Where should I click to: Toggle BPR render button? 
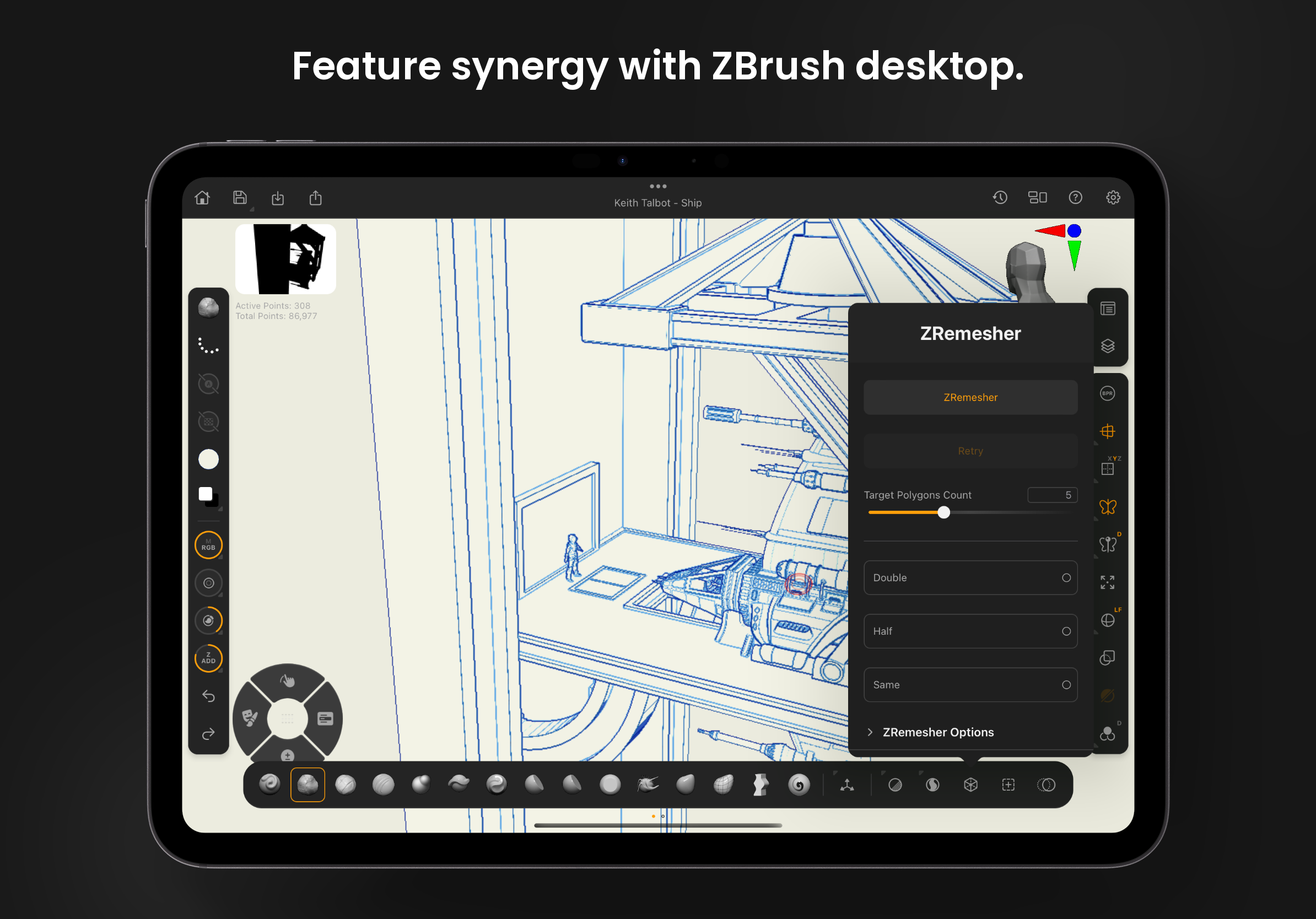[x=1108, y=393]
